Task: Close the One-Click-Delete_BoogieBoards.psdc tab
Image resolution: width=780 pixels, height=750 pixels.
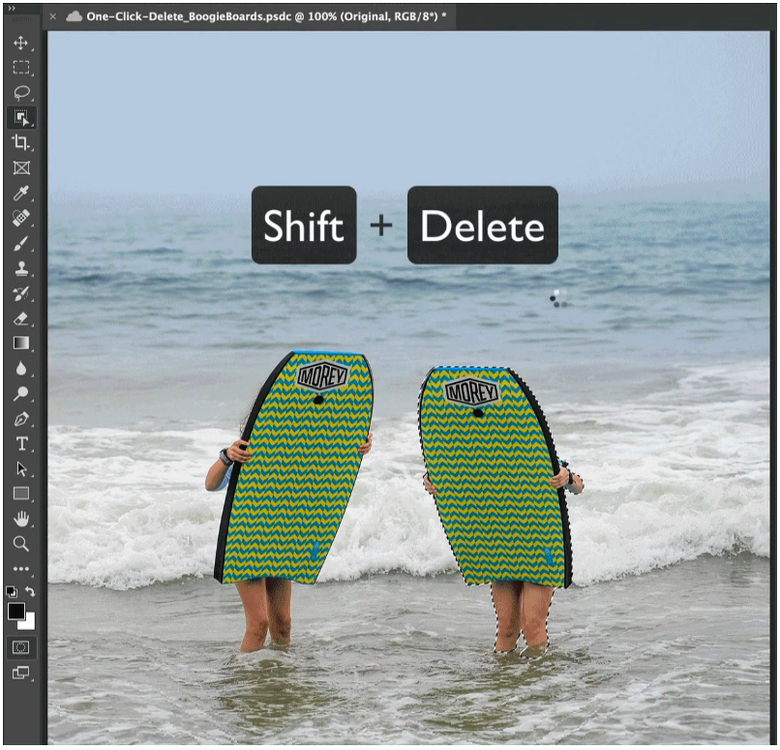Action: 53,17
